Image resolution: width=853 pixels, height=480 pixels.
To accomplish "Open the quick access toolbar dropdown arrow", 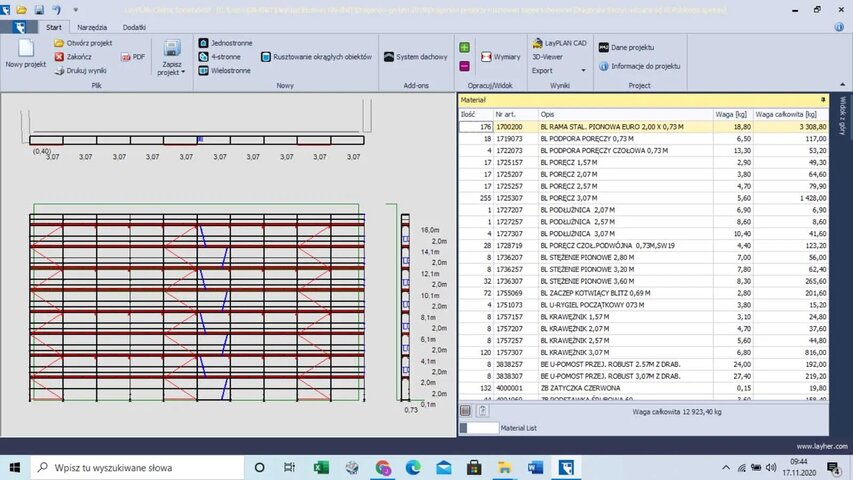I will tap(75, 9).
